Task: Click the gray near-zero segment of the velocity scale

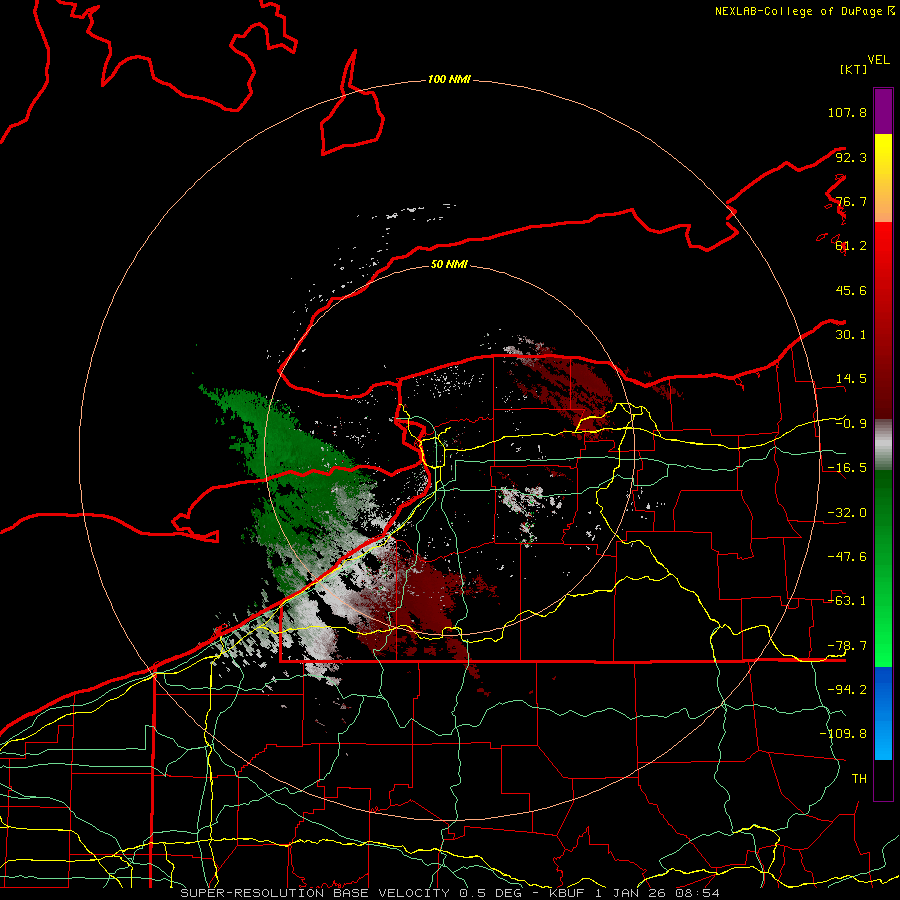Action: (x=883, y=445)
